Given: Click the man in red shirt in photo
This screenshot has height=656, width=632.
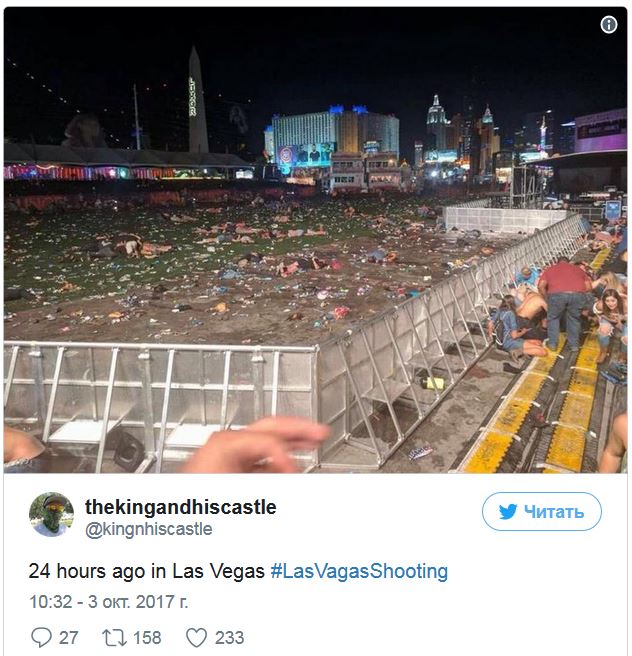Looking at the screenshot, I should point(564,303).
